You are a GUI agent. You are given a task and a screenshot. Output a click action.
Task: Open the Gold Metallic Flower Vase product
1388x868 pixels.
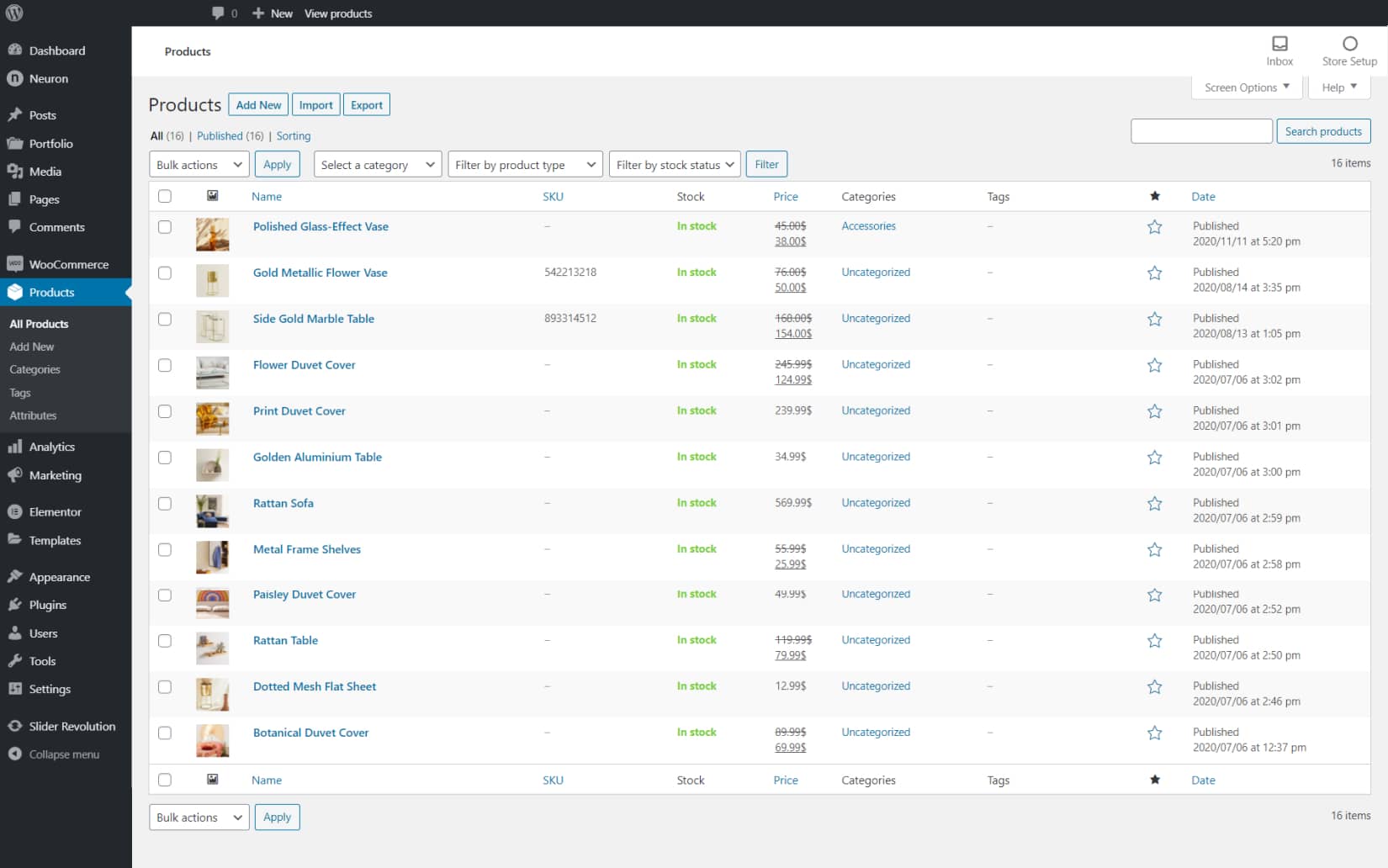pos(320,273)
